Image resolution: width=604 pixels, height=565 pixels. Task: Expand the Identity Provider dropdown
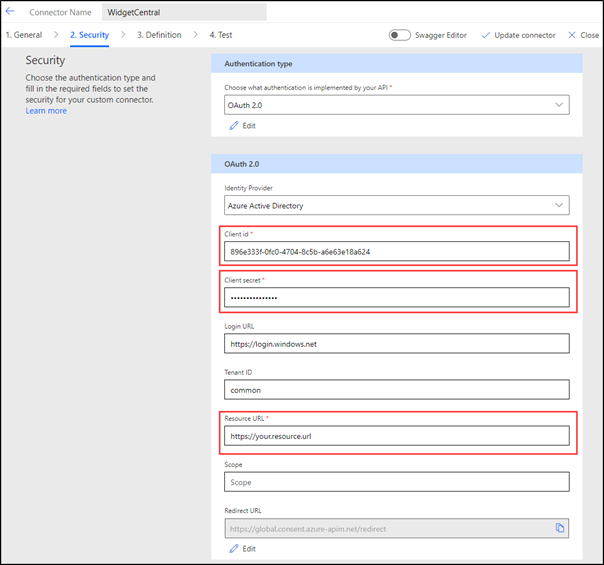point(397,205)
